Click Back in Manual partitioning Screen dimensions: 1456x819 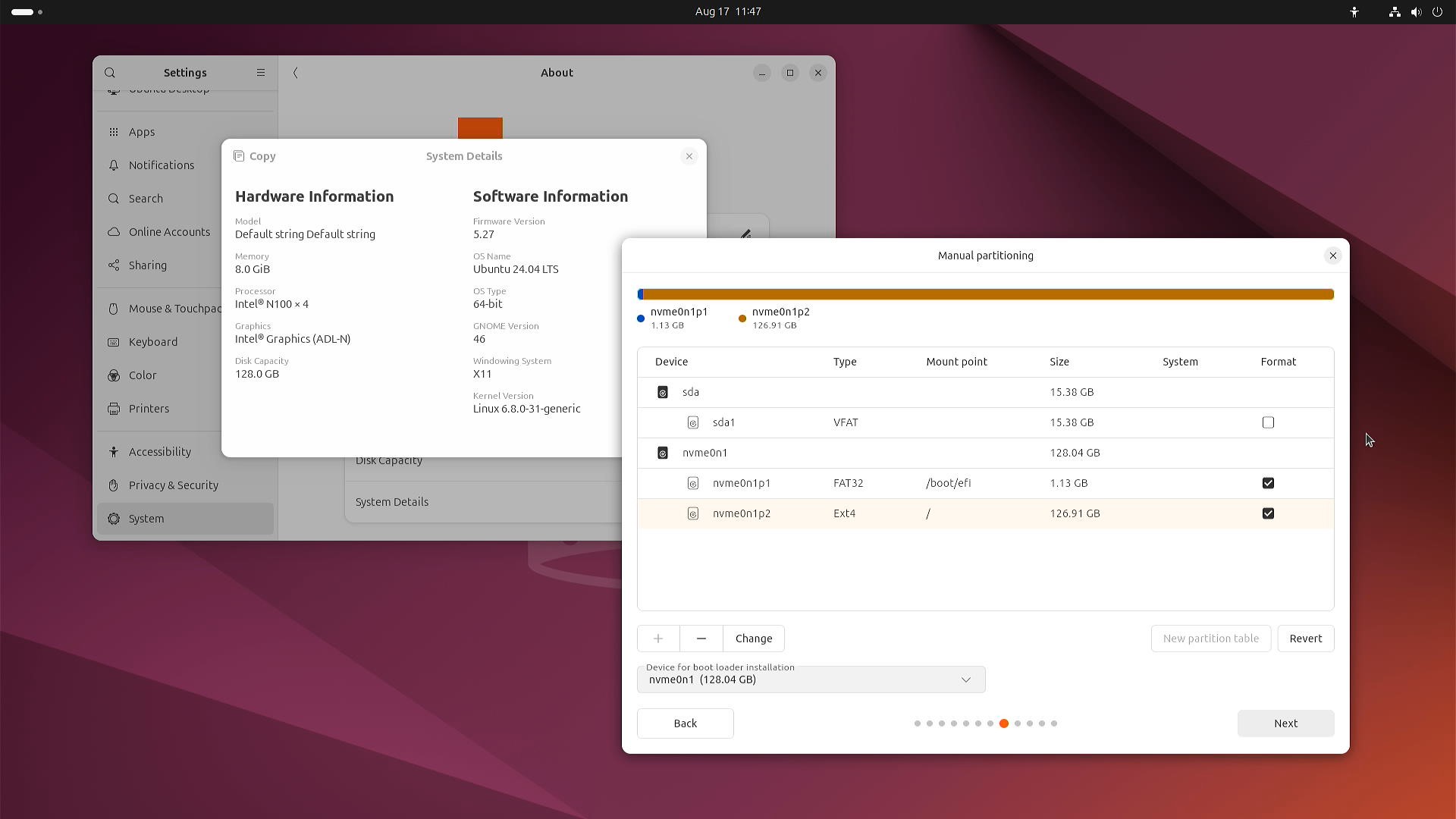point(686,723)
